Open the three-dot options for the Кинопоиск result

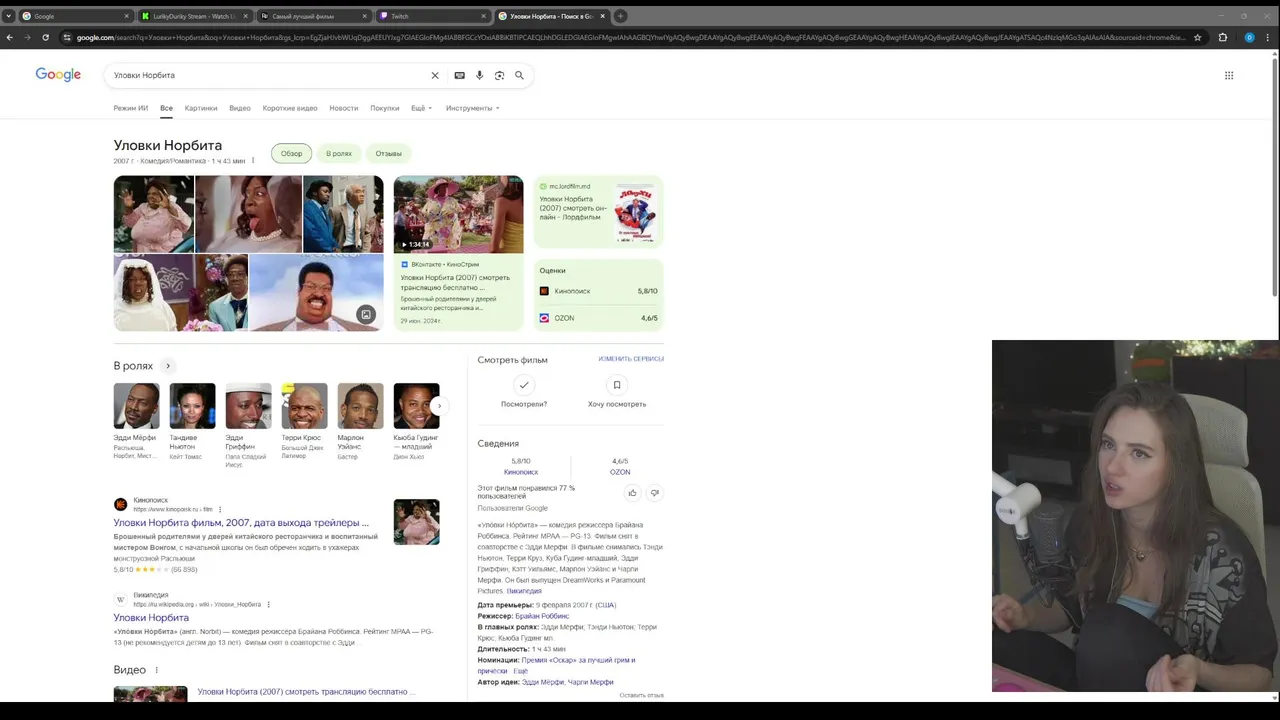coord(220,509)
